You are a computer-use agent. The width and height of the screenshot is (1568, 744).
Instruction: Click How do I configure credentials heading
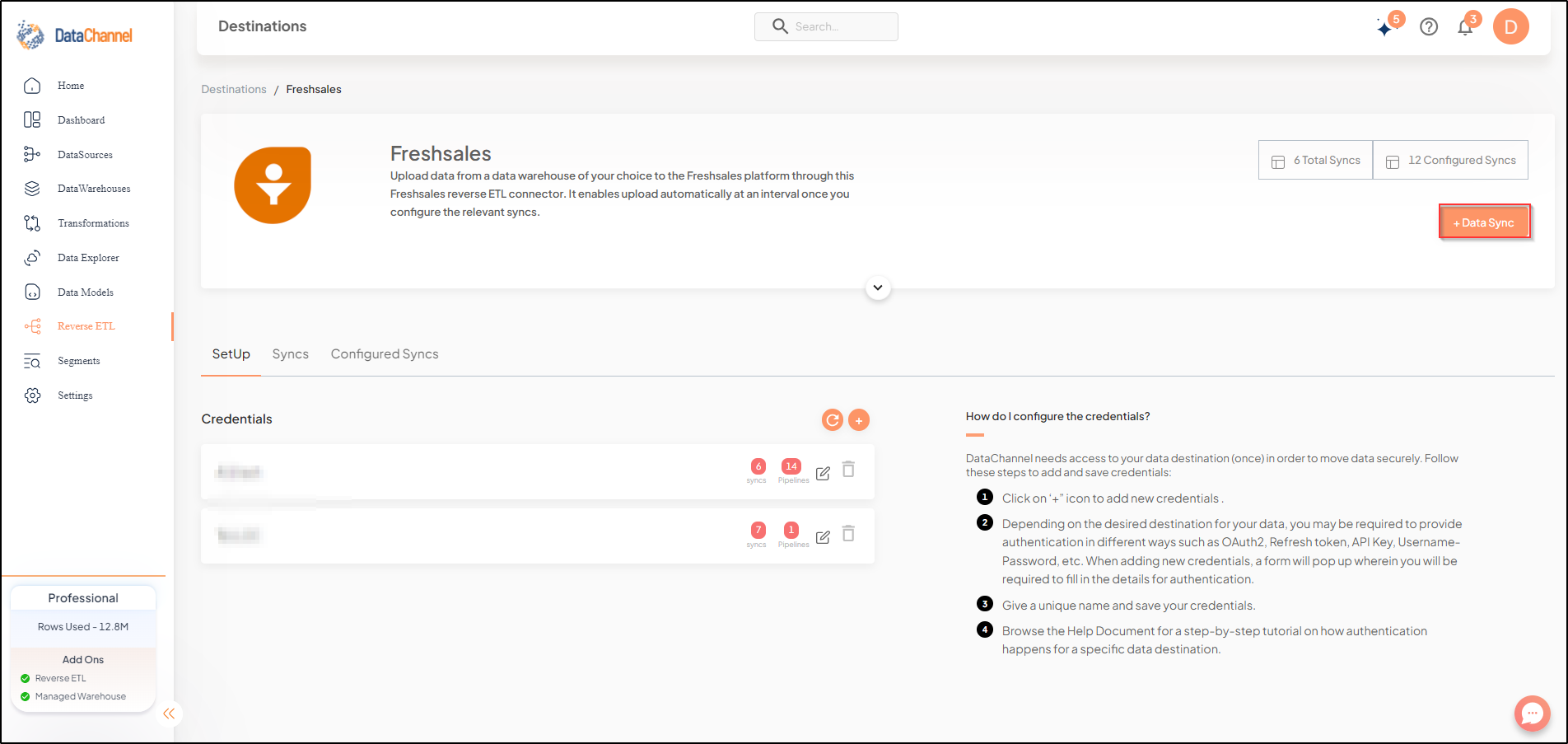point(1057,416)
